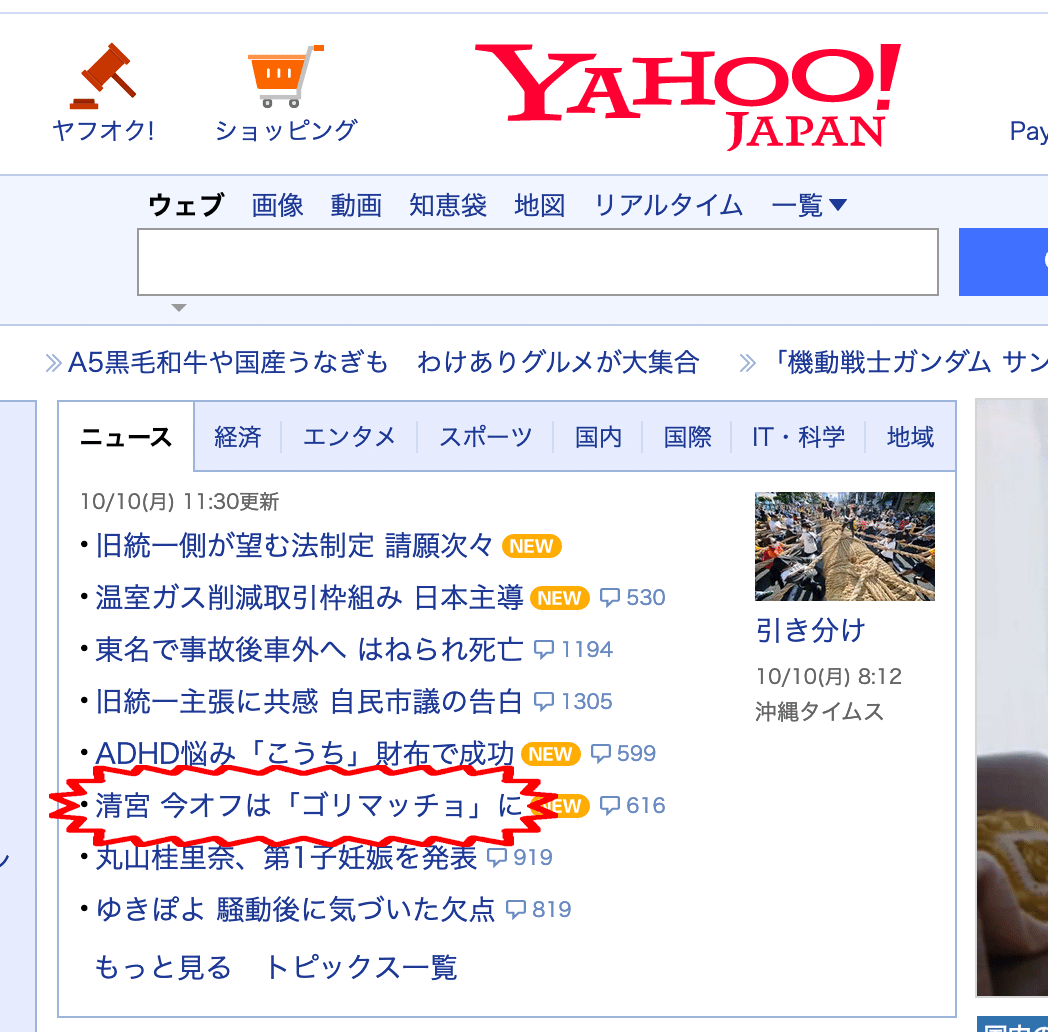Click NEW badge beside 旧統一側が望む法制定
This screenshot has width=1048, height=1032.
(x=531, y=546)
